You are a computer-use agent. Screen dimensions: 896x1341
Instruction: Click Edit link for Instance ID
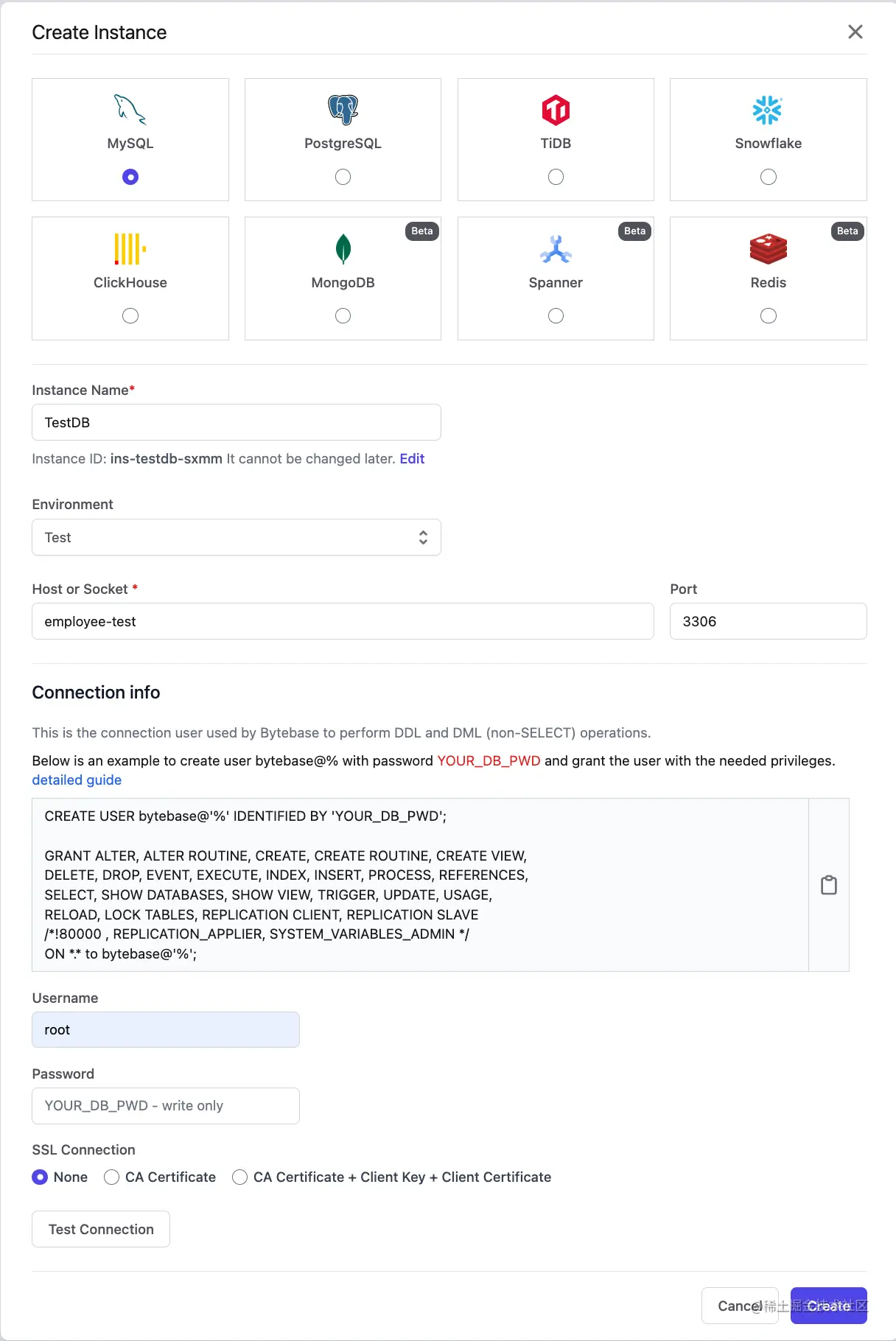[x=412, y=459]
